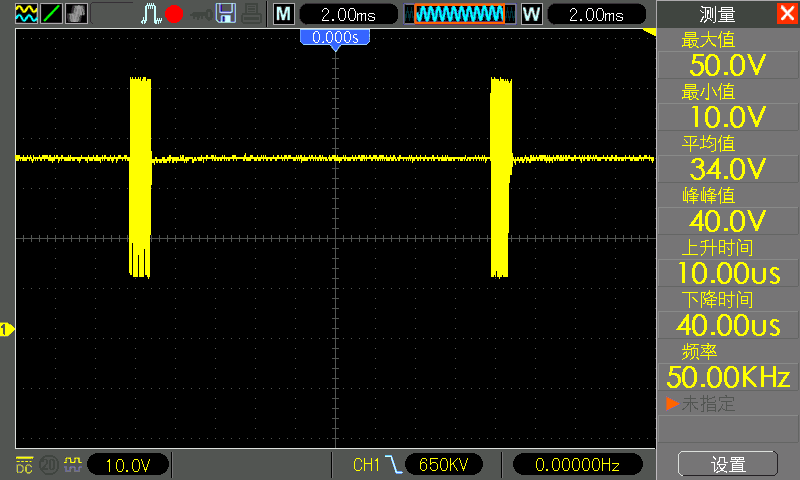The width and height of the screenshot is (800, 480).
Task: Click the M main timebase icon
Action: [x=283, y=14]
